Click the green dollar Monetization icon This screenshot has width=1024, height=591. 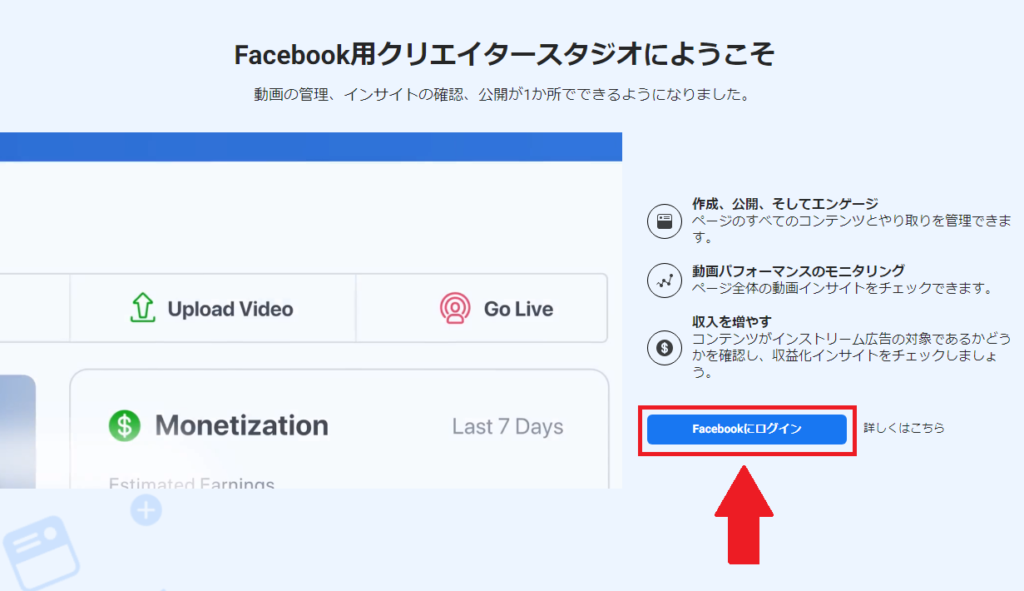125,426
